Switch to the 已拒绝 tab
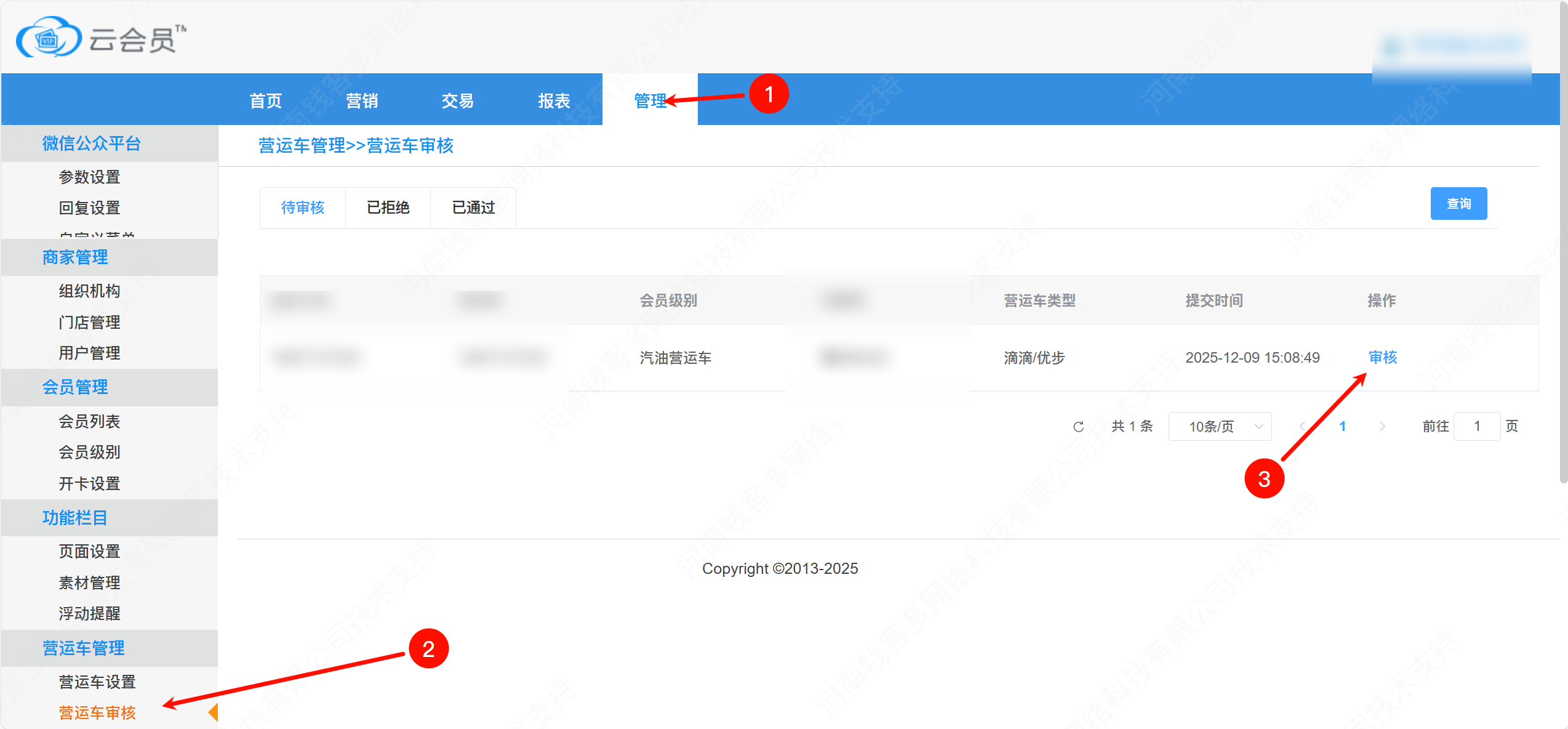This screenshot has width=1568, height=729. [388, 208]
